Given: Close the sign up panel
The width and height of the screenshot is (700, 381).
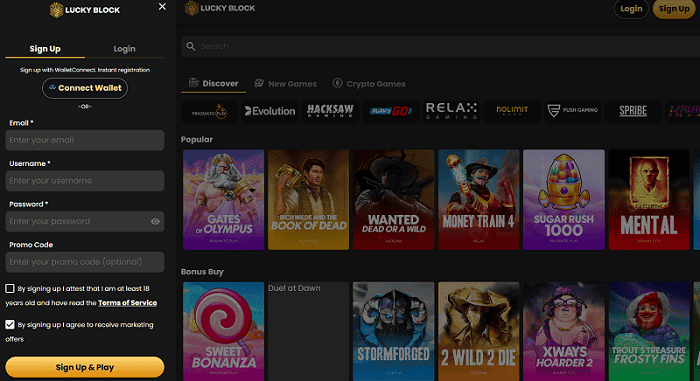Looking at the screenshot, I should point(162,7).
